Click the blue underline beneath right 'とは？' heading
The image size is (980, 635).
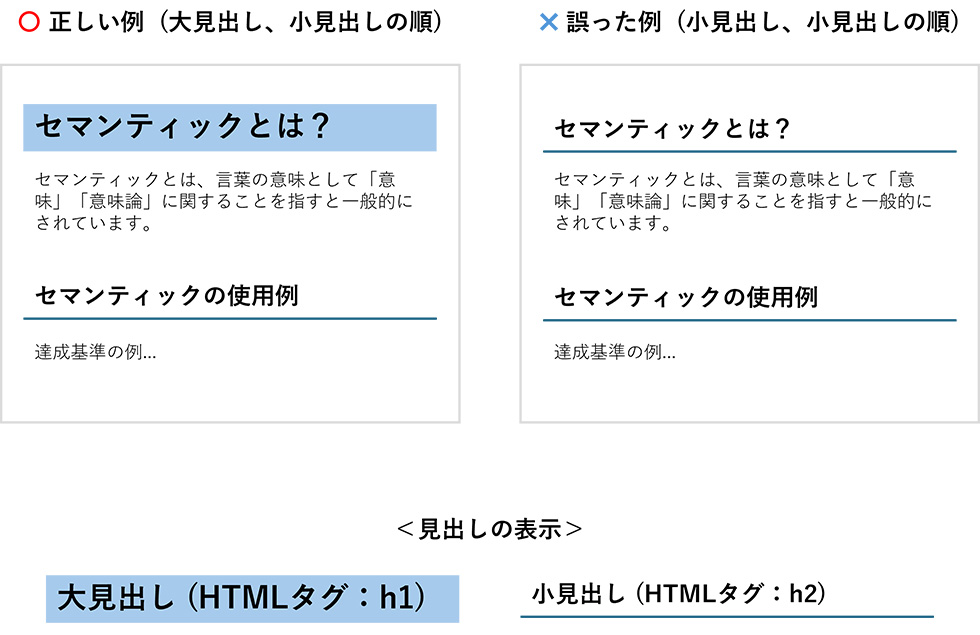click(x=750, y=151)
